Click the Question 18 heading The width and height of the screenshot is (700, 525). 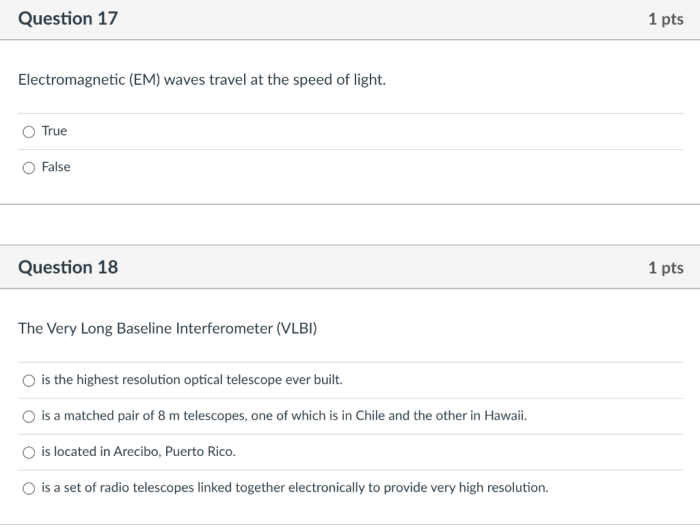68,267
